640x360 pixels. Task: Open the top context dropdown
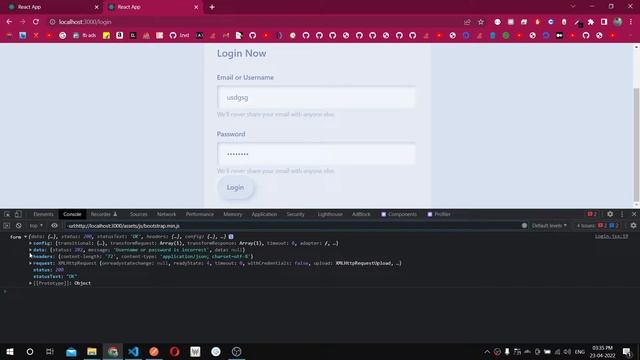[x=36, y=226]
